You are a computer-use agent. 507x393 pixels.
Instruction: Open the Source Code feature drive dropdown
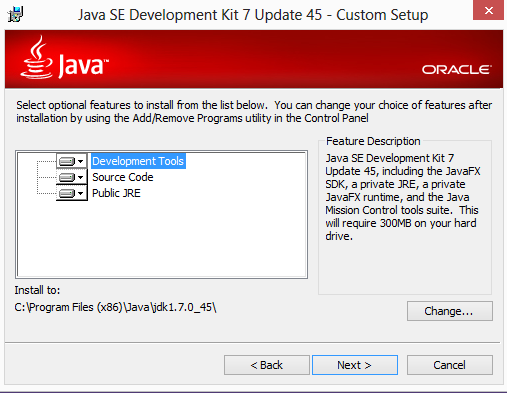(x=72, y=177)
